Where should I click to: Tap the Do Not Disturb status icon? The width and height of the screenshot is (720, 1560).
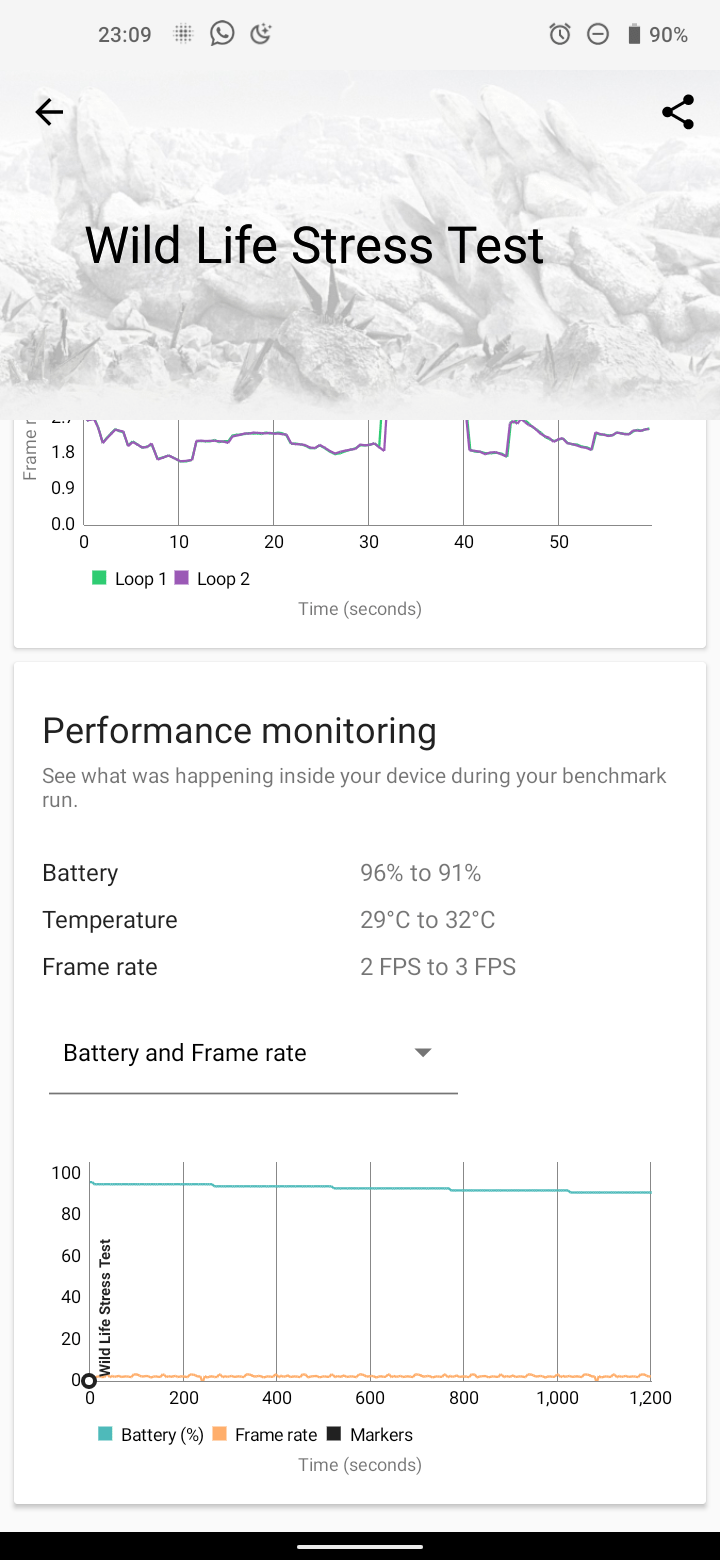(597, 35)
